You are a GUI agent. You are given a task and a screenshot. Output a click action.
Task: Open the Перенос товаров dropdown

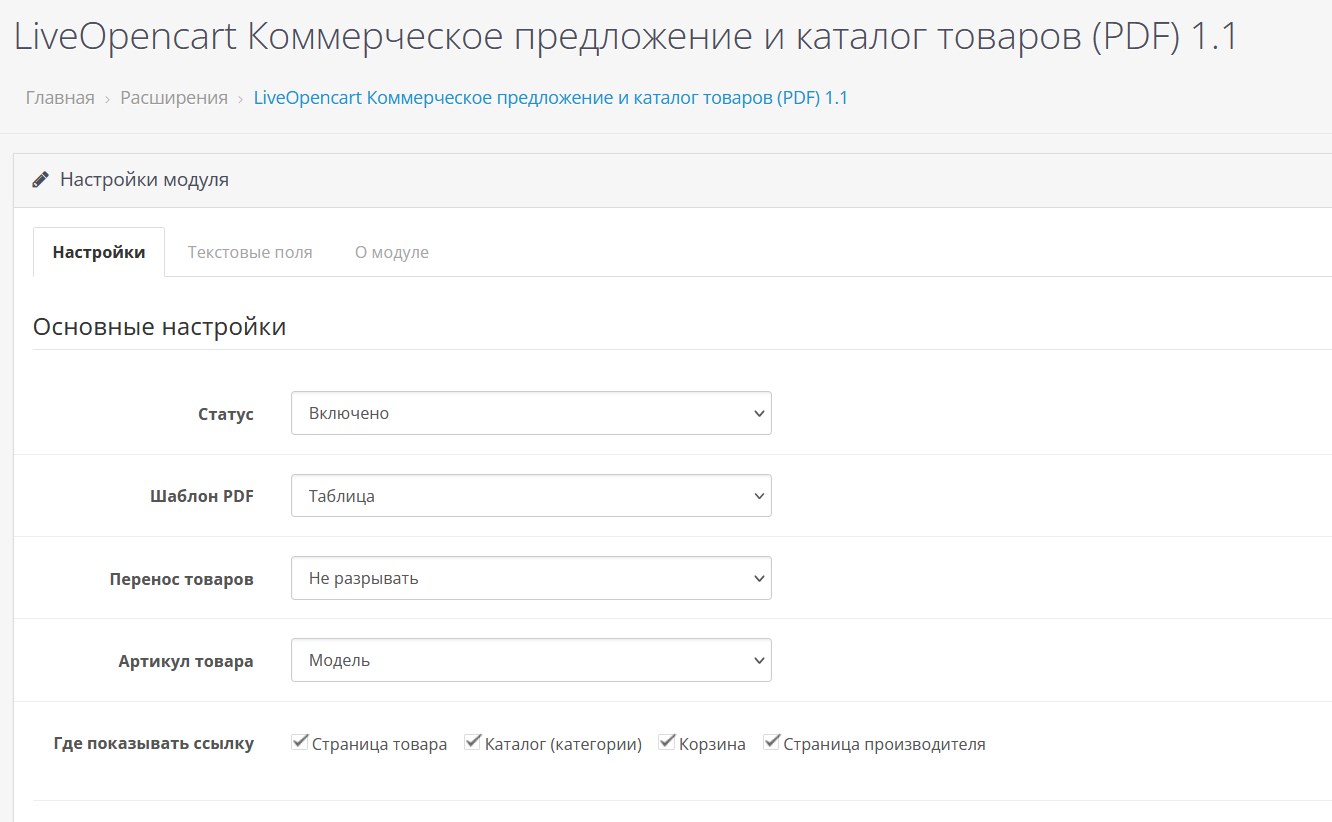531,578
